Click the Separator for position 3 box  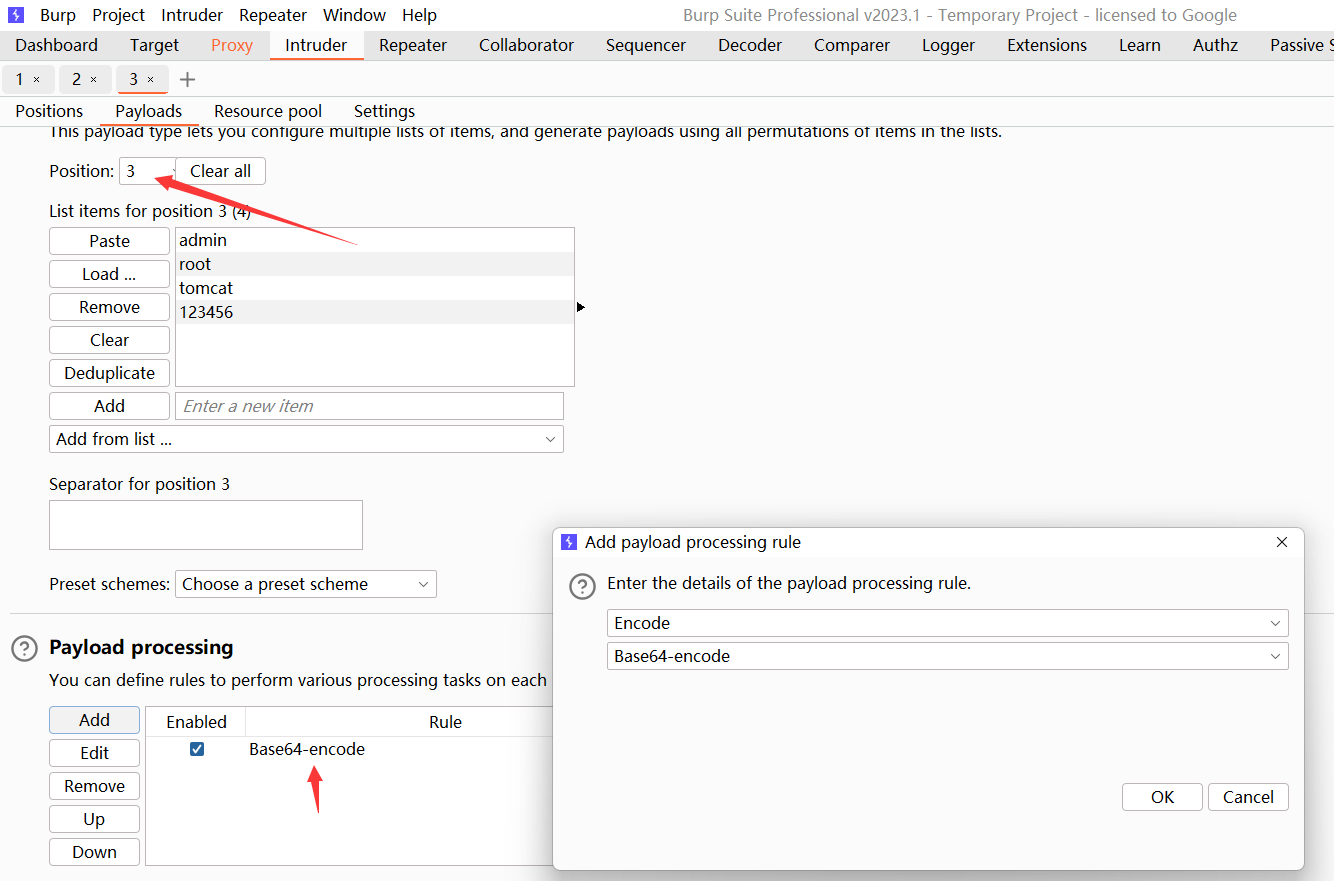[x=206, y=525]
